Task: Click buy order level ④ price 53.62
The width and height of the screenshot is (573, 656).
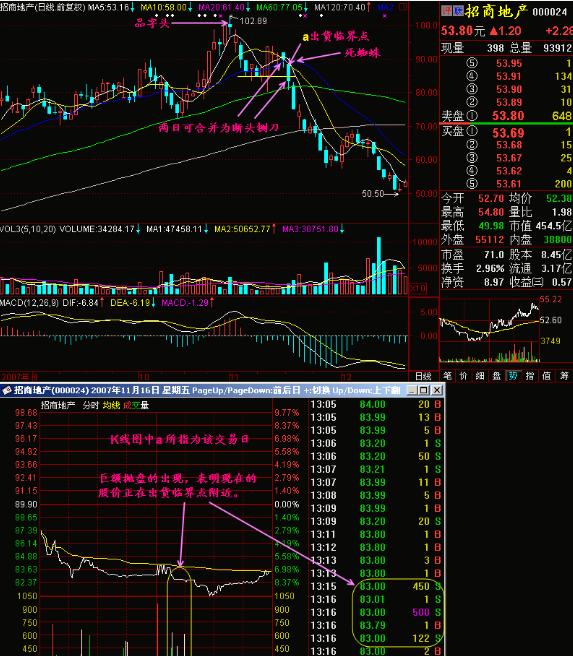Action: point(509,171)
